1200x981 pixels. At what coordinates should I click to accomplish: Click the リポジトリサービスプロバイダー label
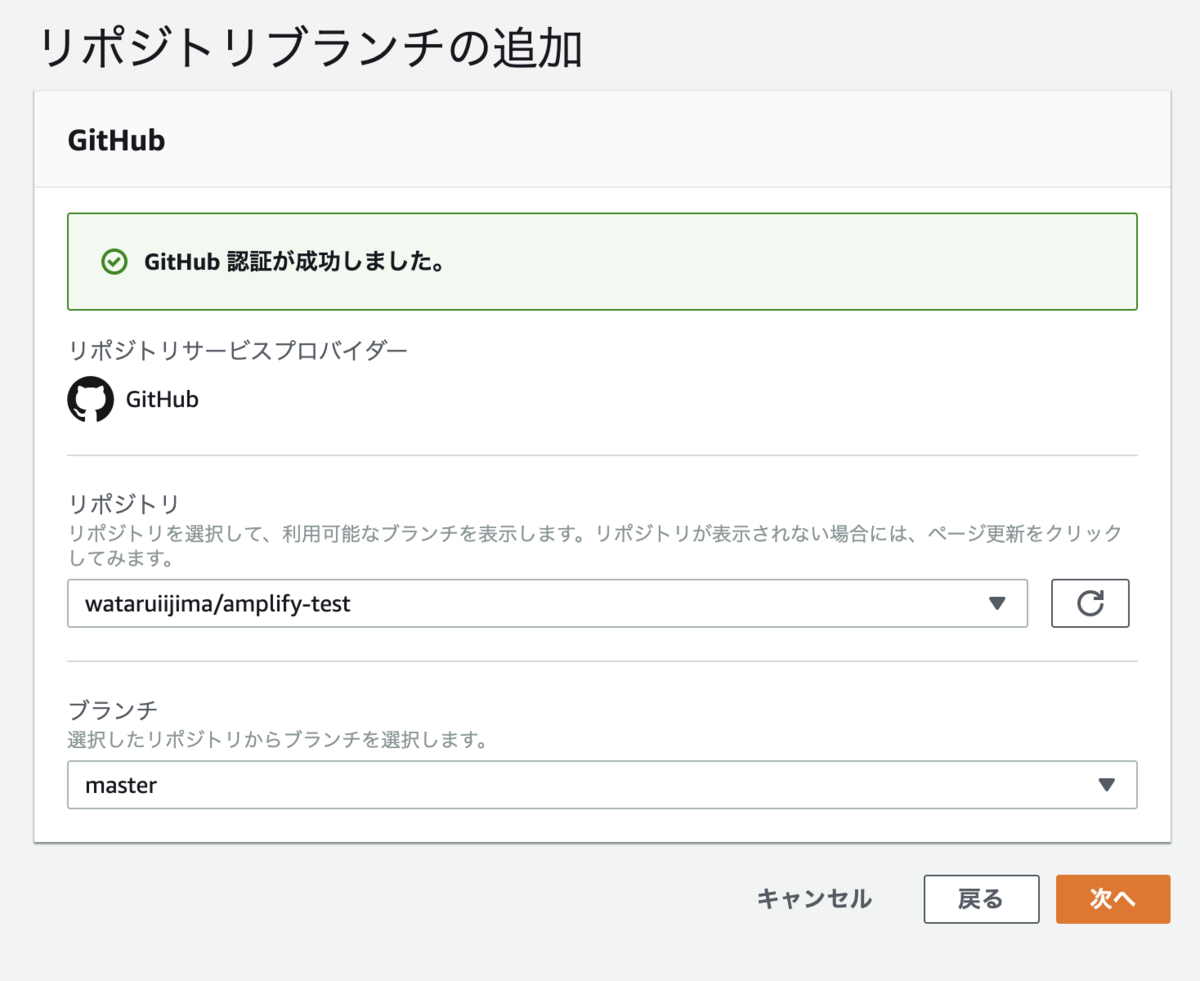pyautogui.click(x=237, y=350)
